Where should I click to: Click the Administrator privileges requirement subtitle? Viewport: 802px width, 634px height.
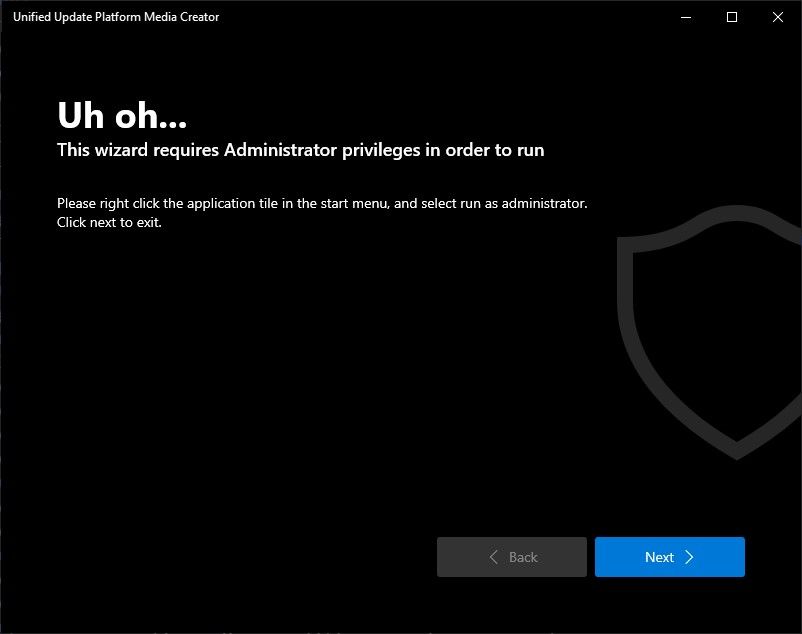coord(300,150)
